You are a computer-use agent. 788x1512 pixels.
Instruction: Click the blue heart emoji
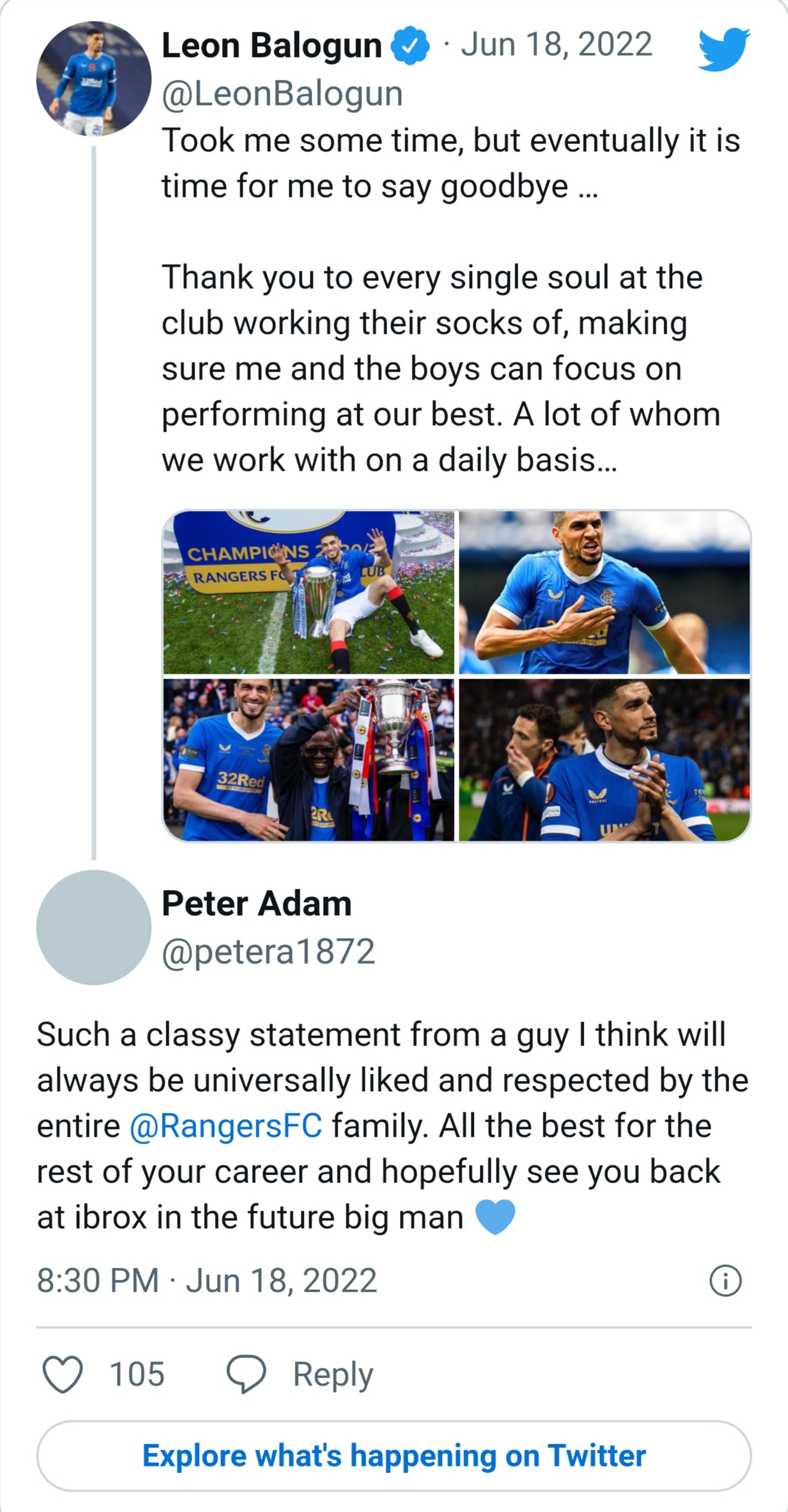[x=495, y=1217]
